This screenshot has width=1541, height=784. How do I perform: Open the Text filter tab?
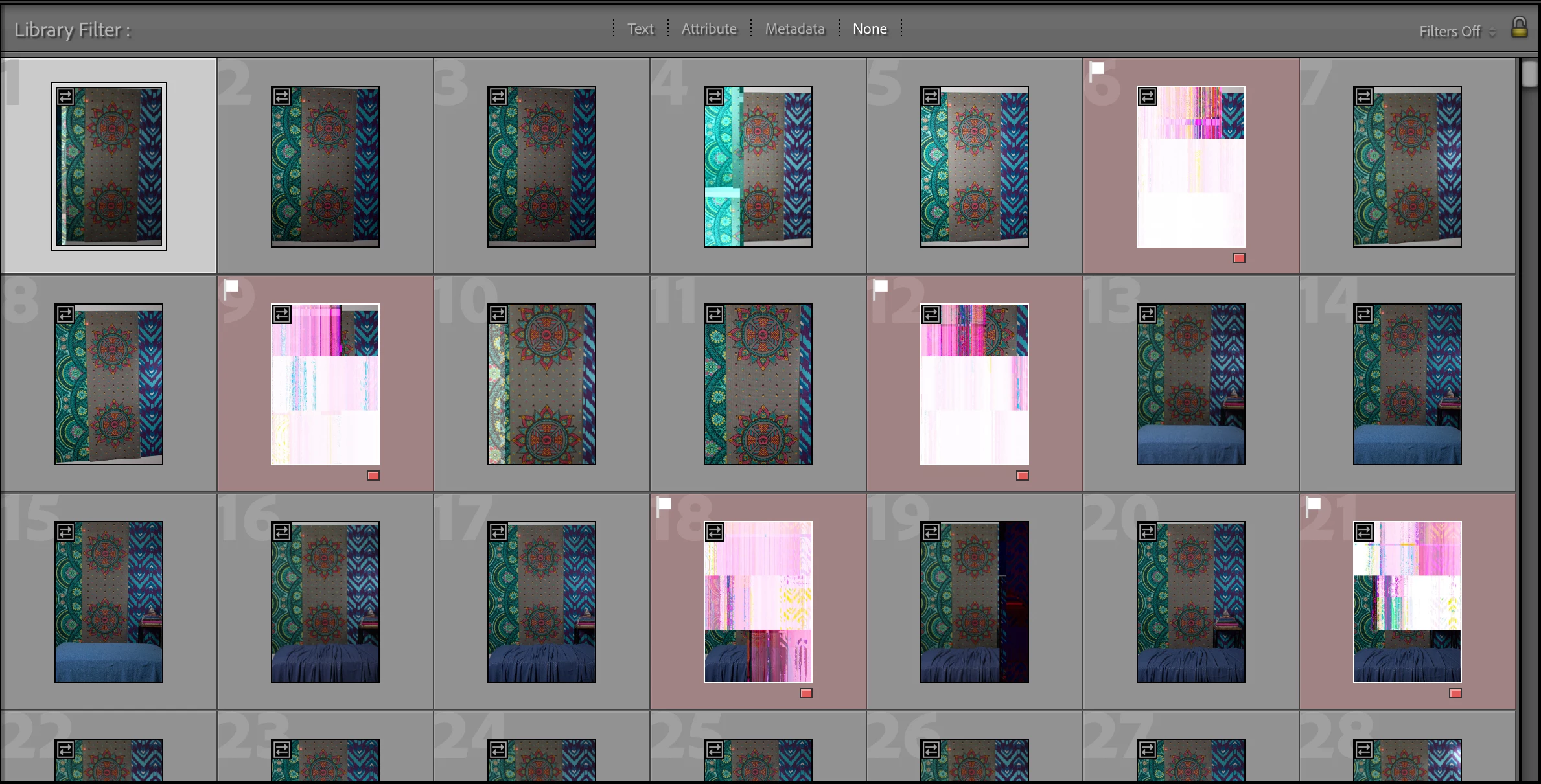point(640,29)
